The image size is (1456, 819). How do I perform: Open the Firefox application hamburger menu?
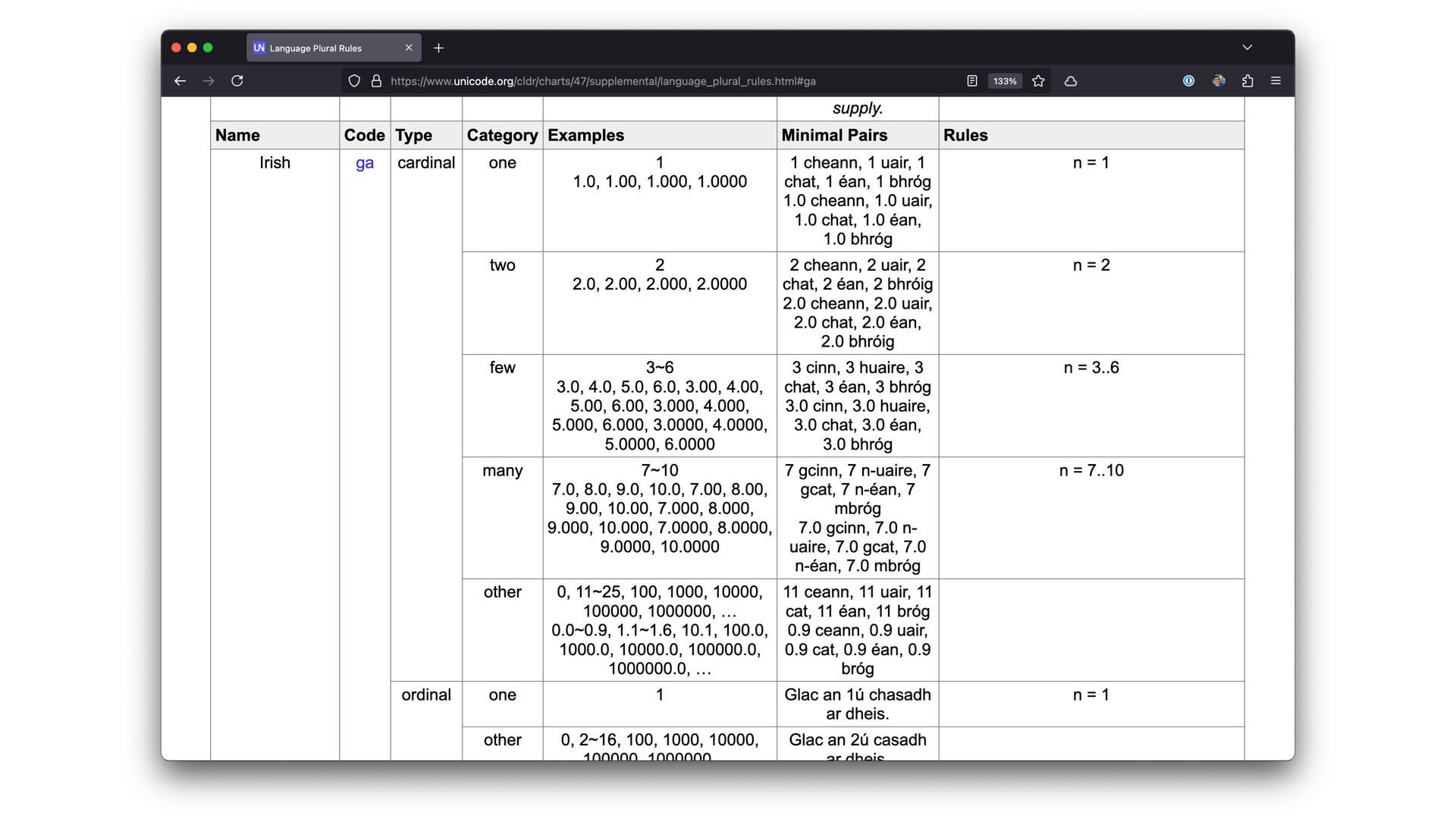coord(1276,81)
